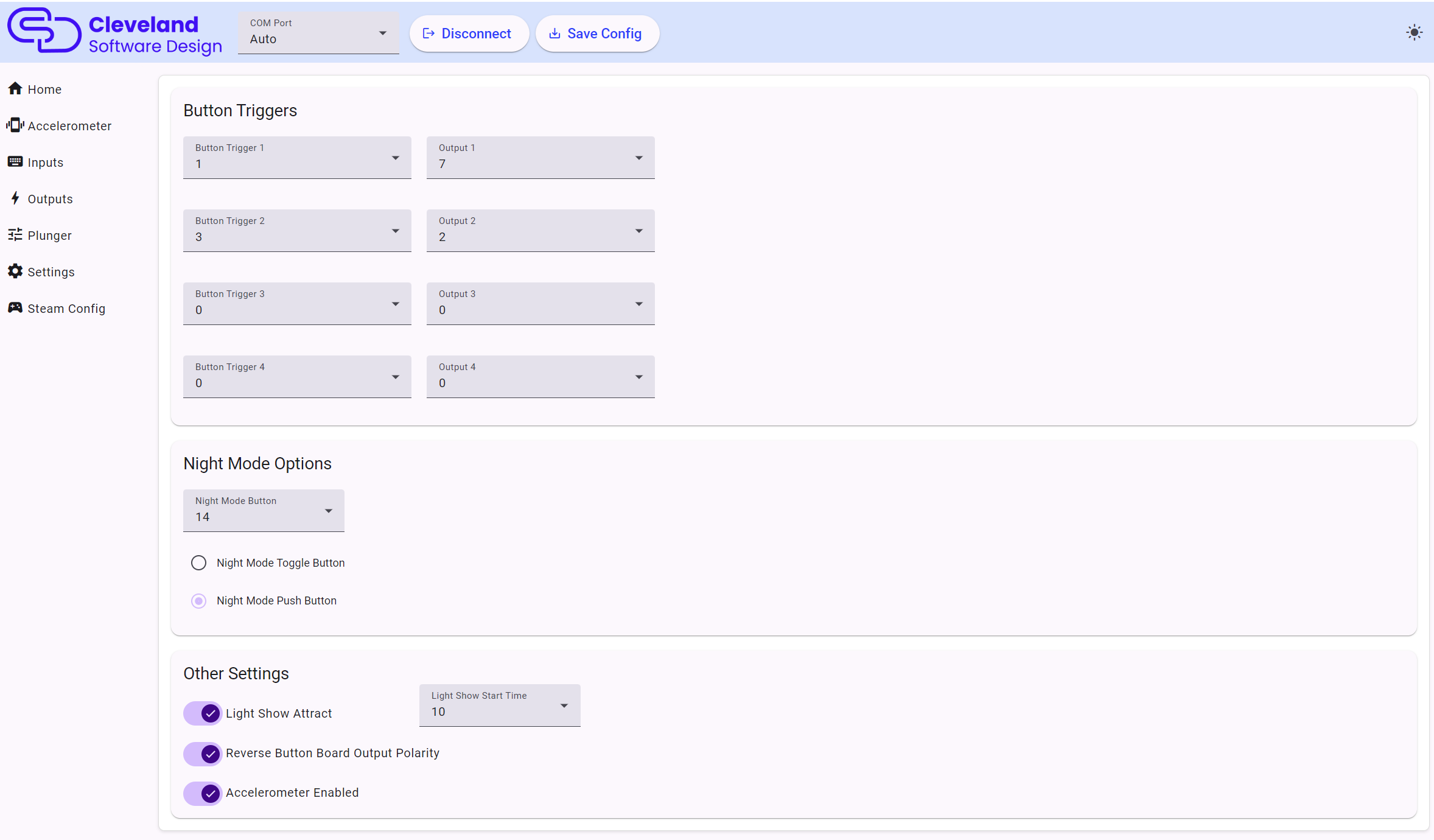
Task: Click the Night Mode Options heading
Action: (x=257, y=464)
